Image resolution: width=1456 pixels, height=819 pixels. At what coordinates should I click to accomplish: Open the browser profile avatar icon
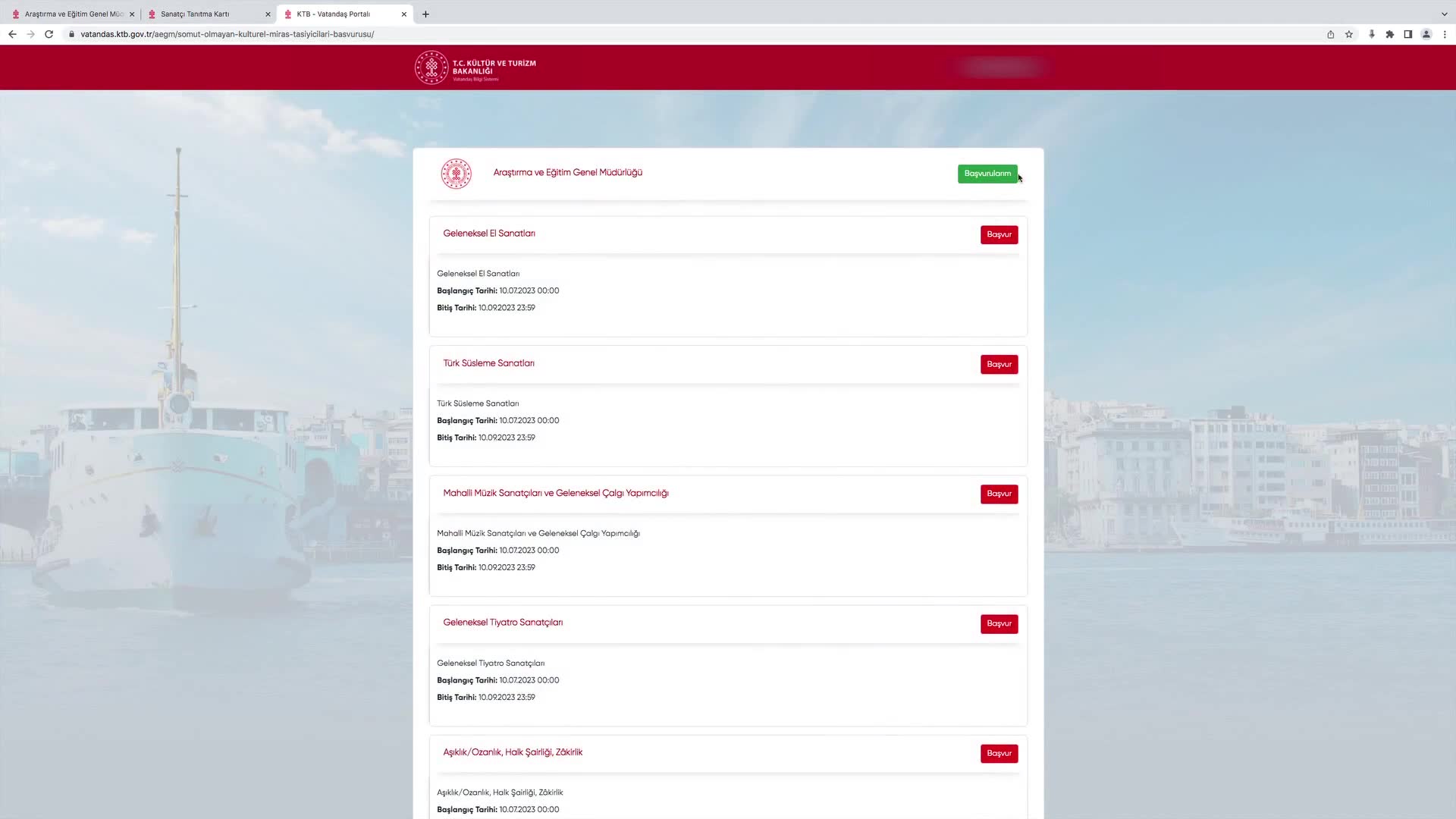pyautogui.click(x=1426, y=34)
